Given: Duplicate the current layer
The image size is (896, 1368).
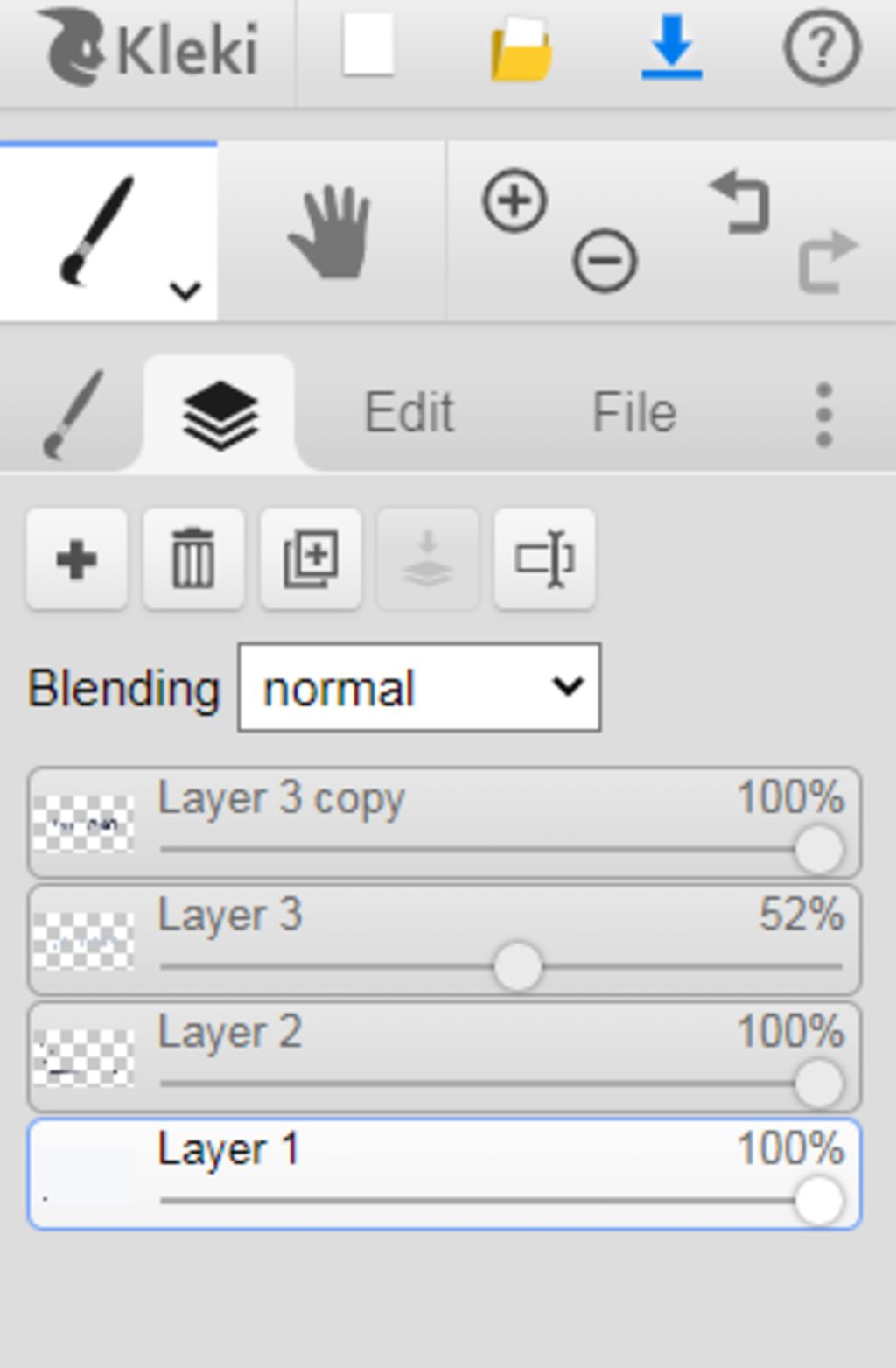Looking at the screenshot, I should [311, 558].
